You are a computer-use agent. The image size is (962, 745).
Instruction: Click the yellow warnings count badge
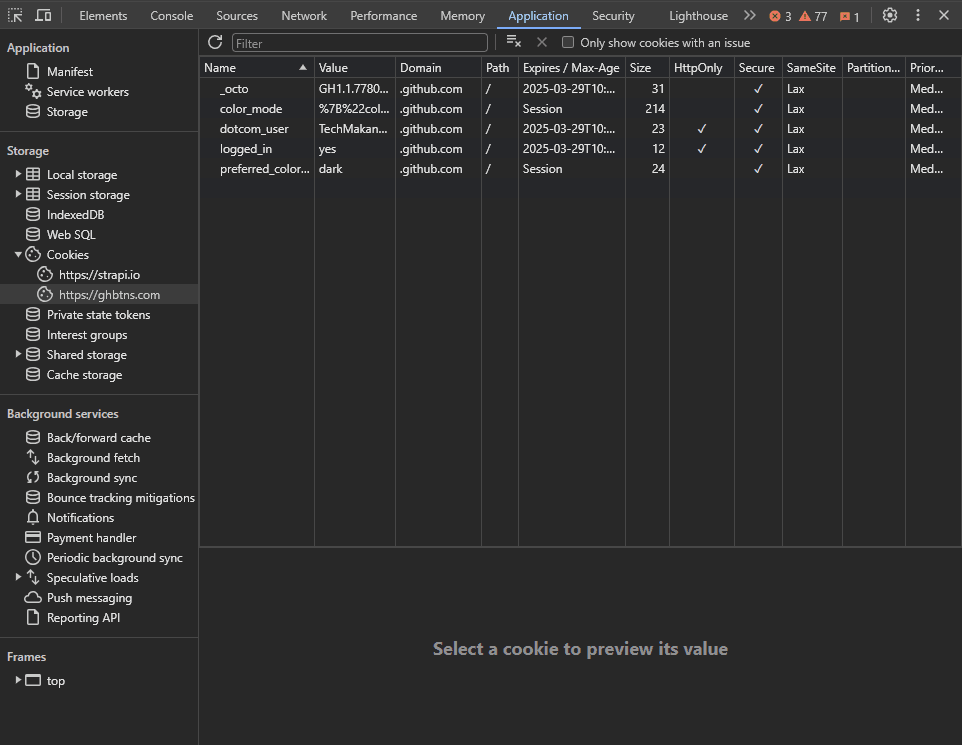click(x=813, y=16)
